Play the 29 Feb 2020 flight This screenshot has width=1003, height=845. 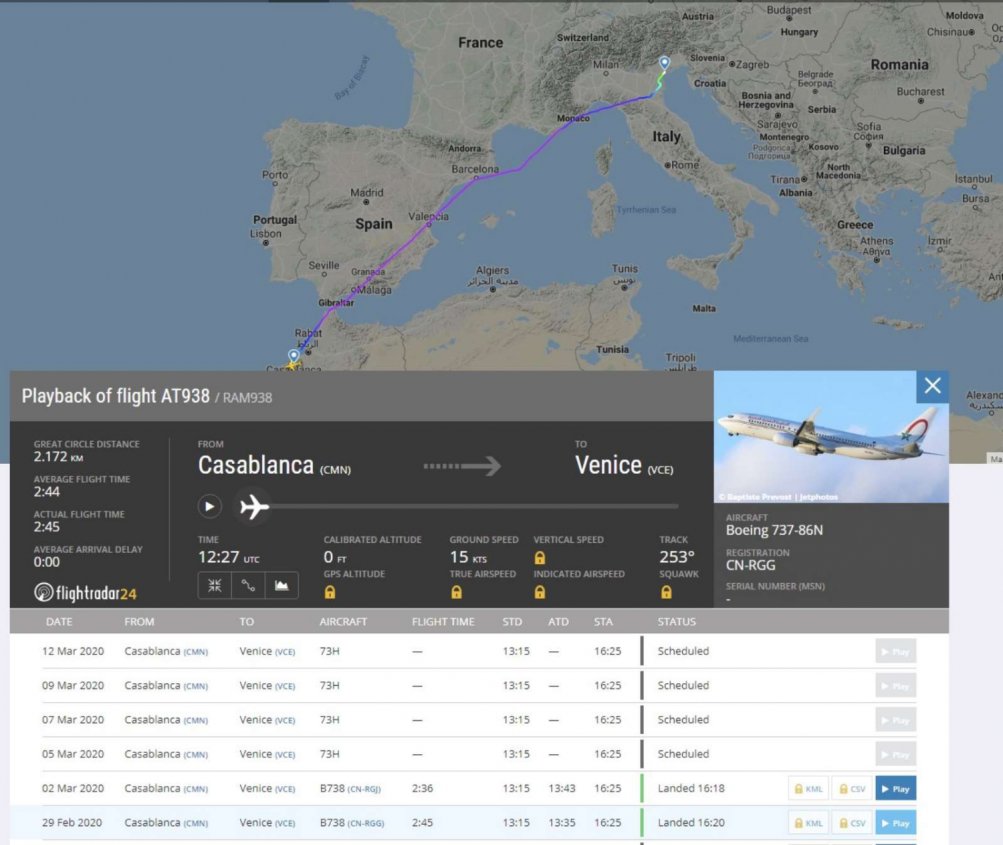tap(896, 823)
